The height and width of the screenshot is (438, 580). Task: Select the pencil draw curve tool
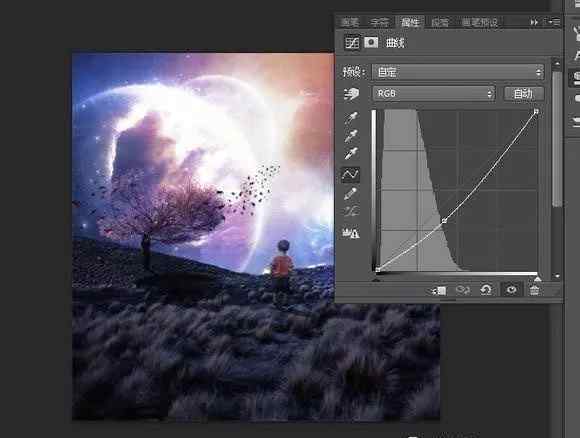350,194
